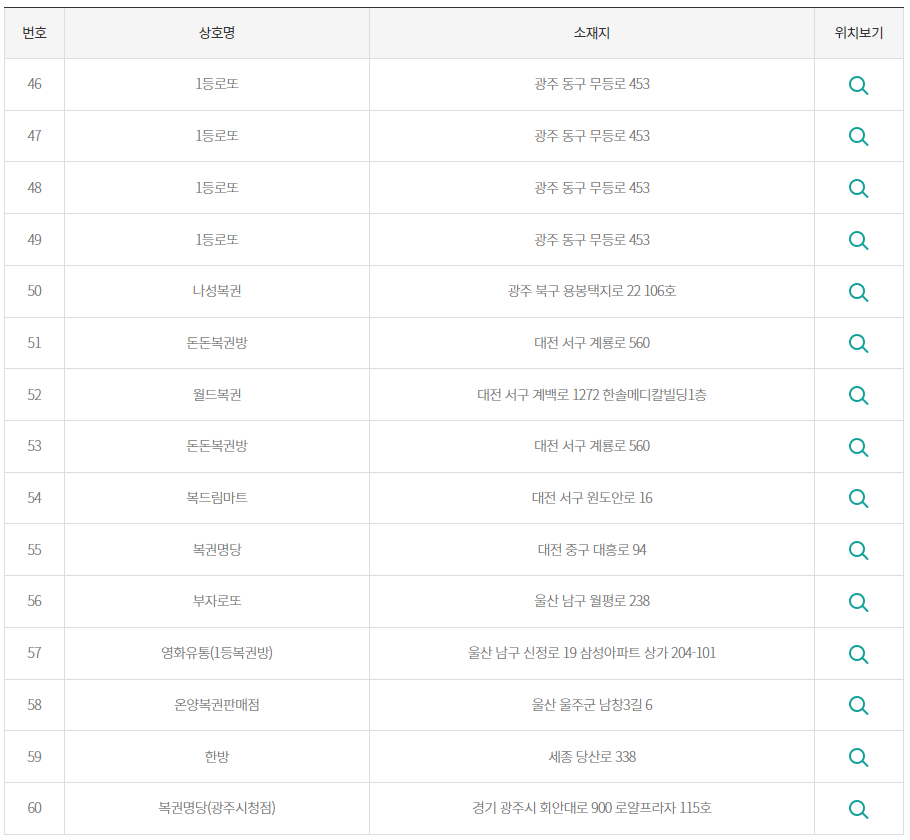The height and width of the screenshot is (840, 910).
Task: Select store name 나성복권
Action: coord(216,291)
